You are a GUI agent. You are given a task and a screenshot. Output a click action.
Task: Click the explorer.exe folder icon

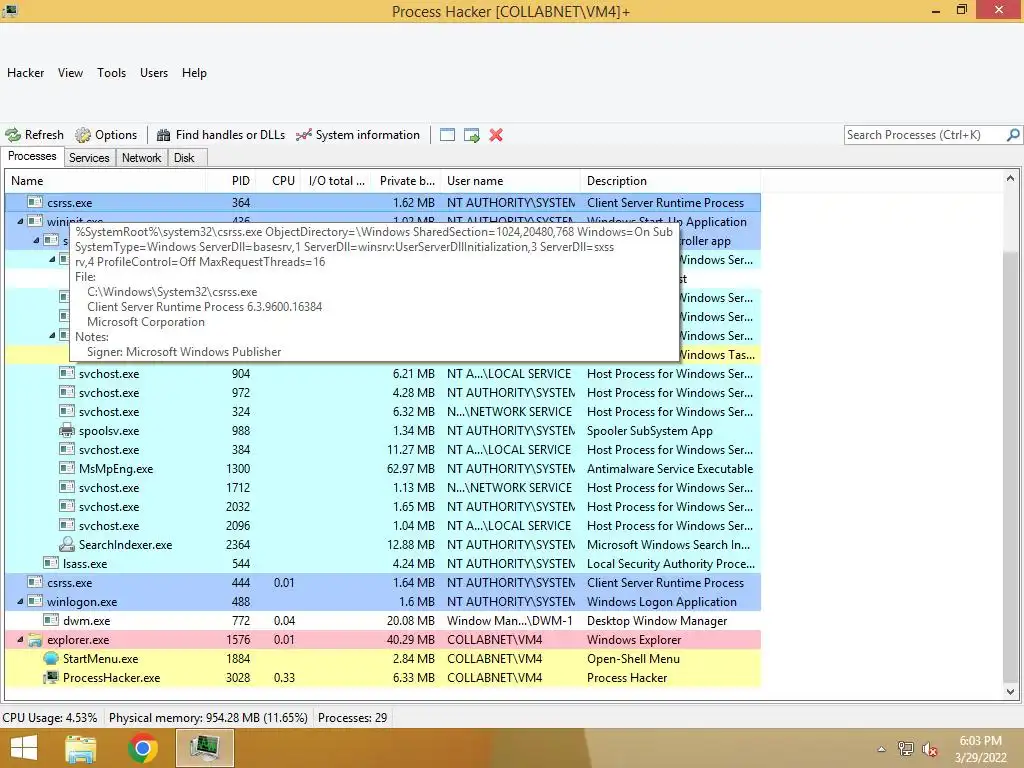(35, 639)
